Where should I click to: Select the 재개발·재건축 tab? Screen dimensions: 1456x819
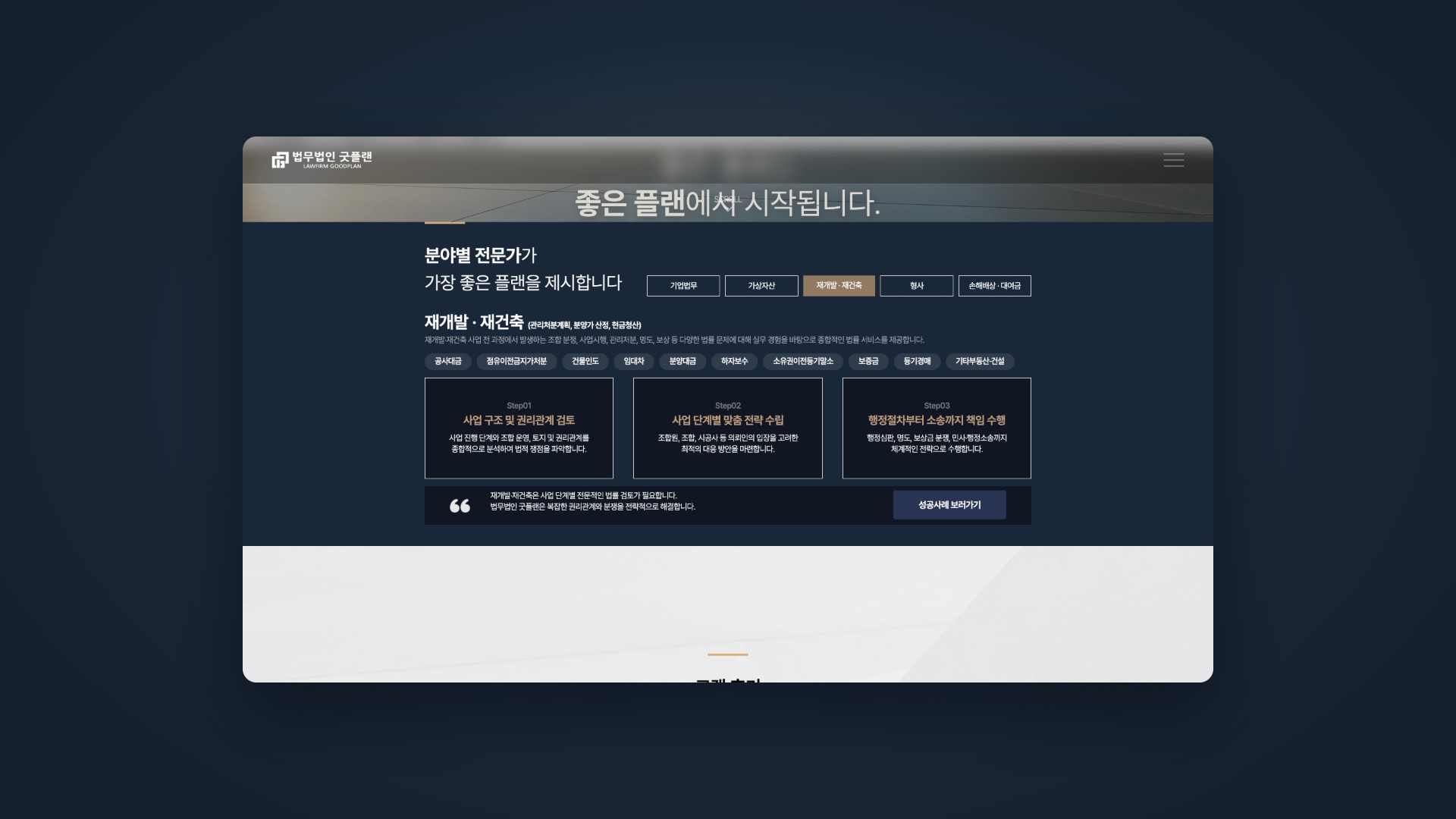coord(839,286)
